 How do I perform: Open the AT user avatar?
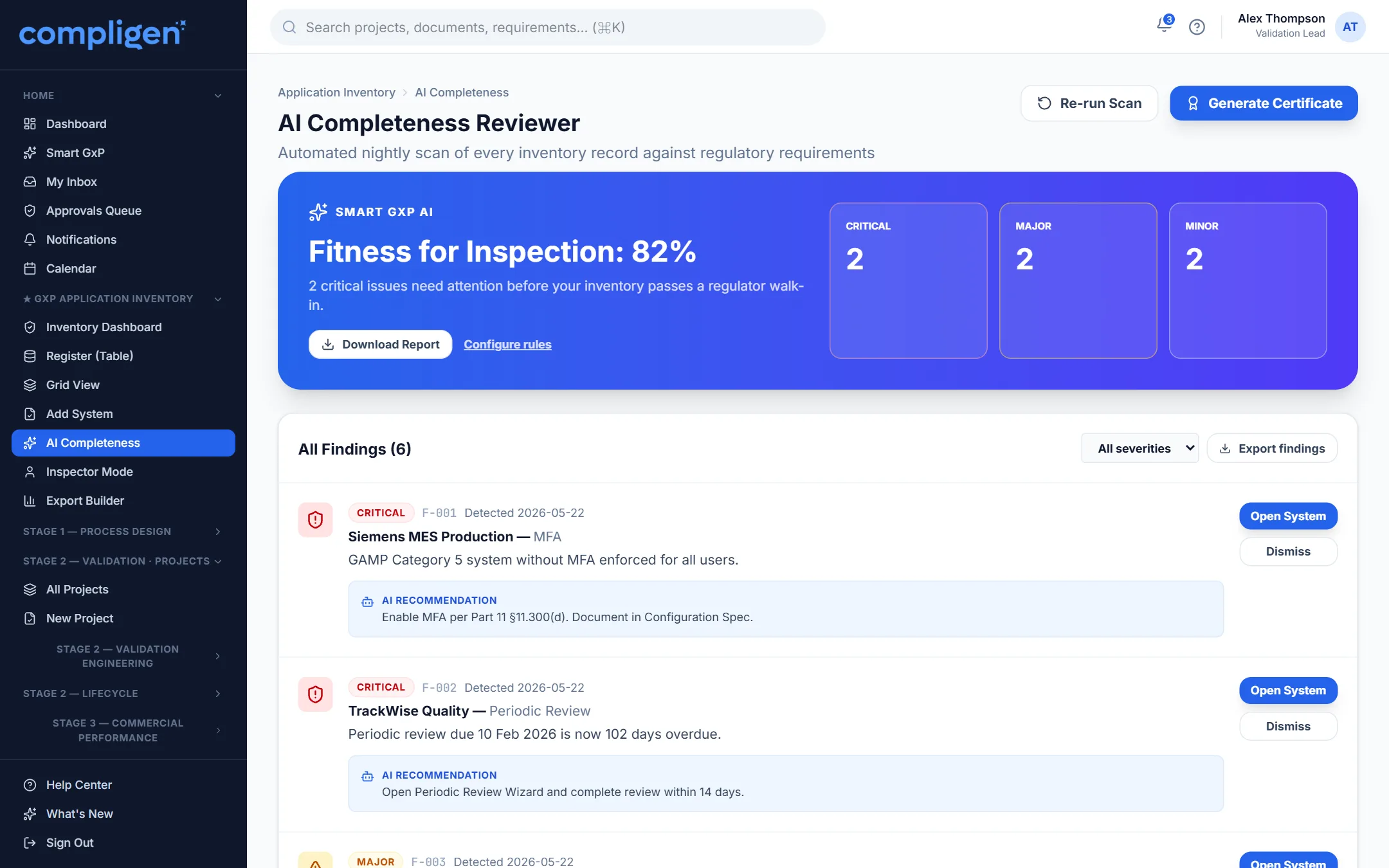1350,27
